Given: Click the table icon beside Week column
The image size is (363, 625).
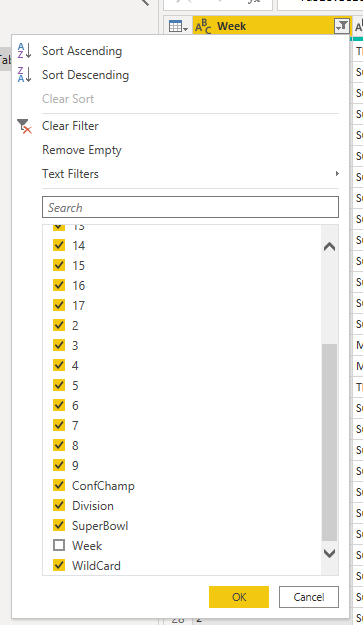Looking at the screenshot, I should [178, 27].
